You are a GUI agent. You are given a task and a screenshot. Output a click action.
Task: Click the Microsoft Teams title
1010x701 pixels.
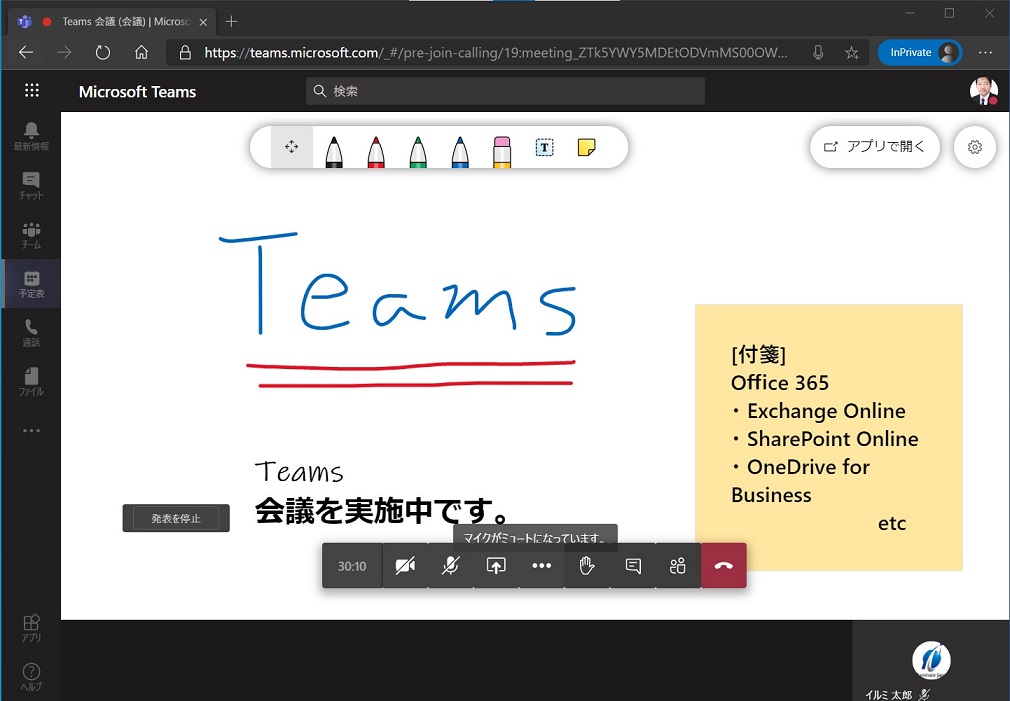click(137, 91)
